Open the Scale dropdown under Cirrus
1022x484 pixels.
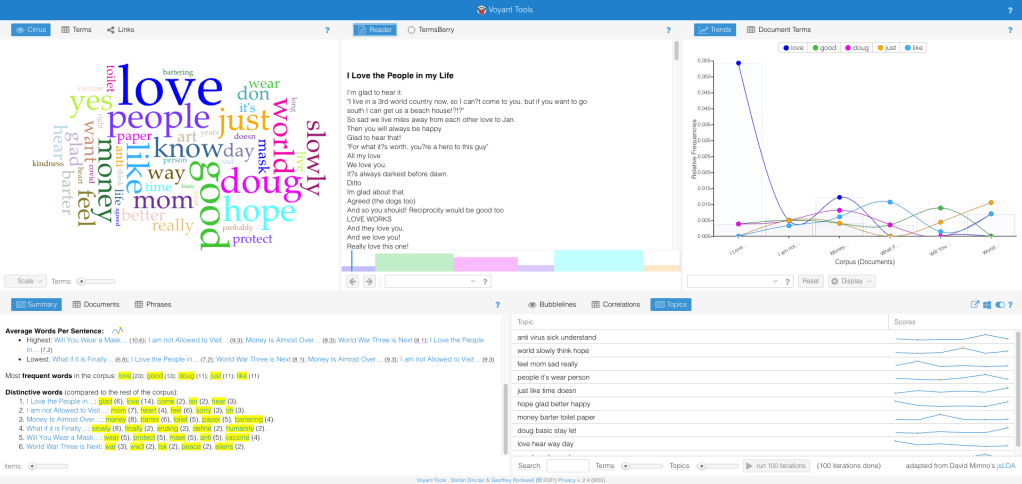pos(25,282)
